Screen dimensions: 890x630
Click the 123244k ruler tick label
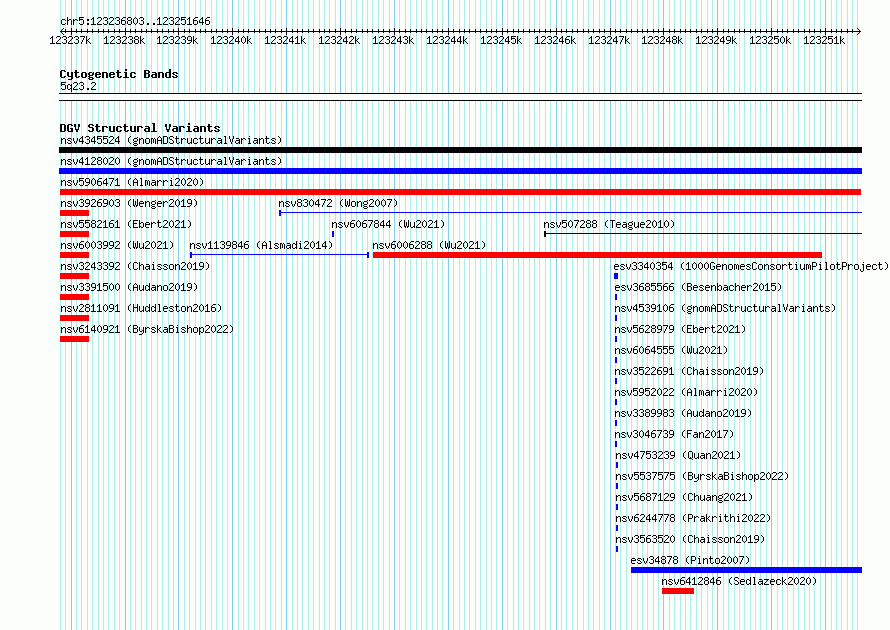[447, 40]
